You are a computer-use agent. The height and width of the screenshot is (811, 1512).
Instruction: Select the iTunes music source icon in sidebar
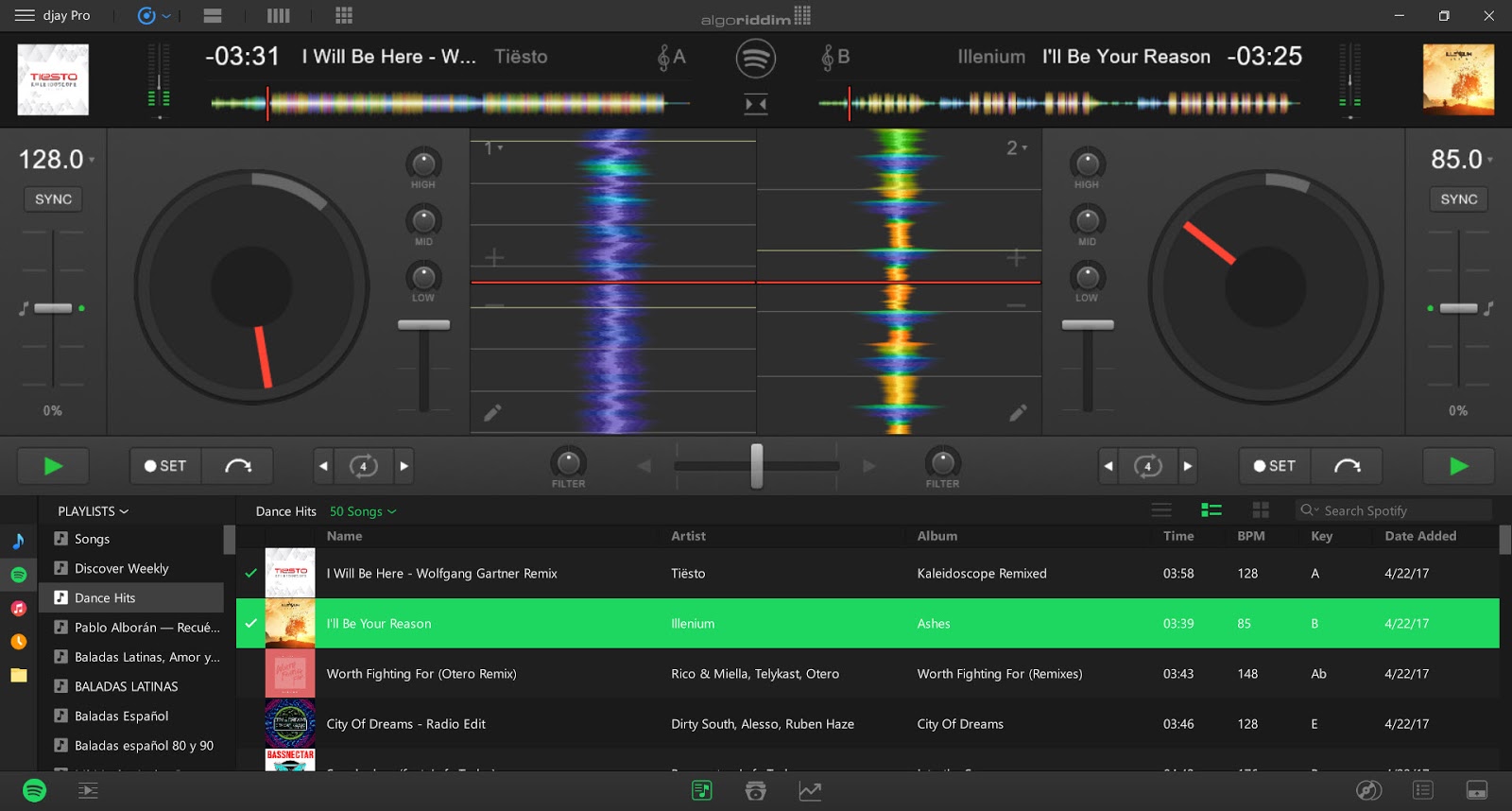pyautogui.click(x=18, y=608)
